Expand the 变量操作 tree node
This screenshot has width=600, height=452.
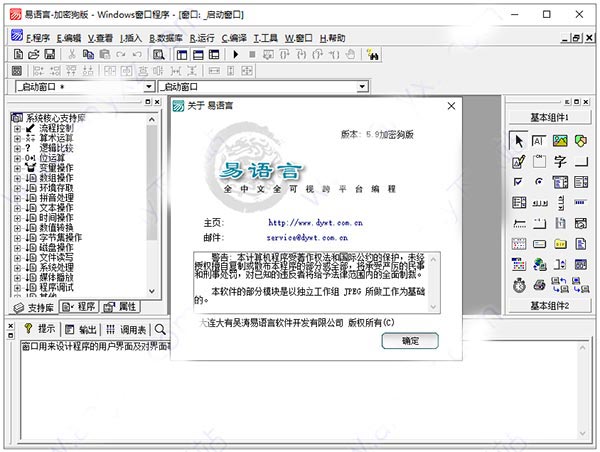click(17, 168)
